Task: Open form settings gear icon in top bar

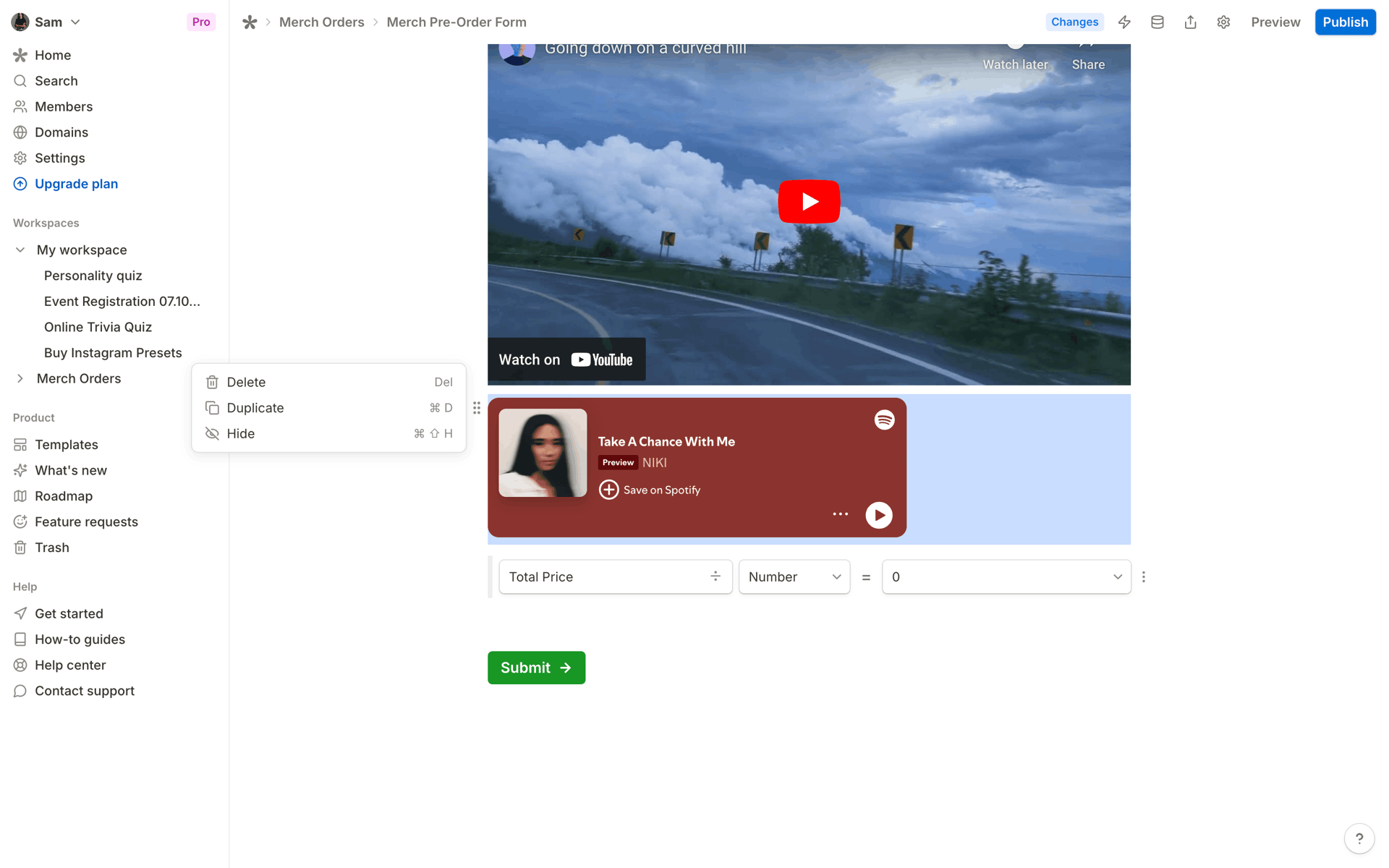Action: 1223,22
